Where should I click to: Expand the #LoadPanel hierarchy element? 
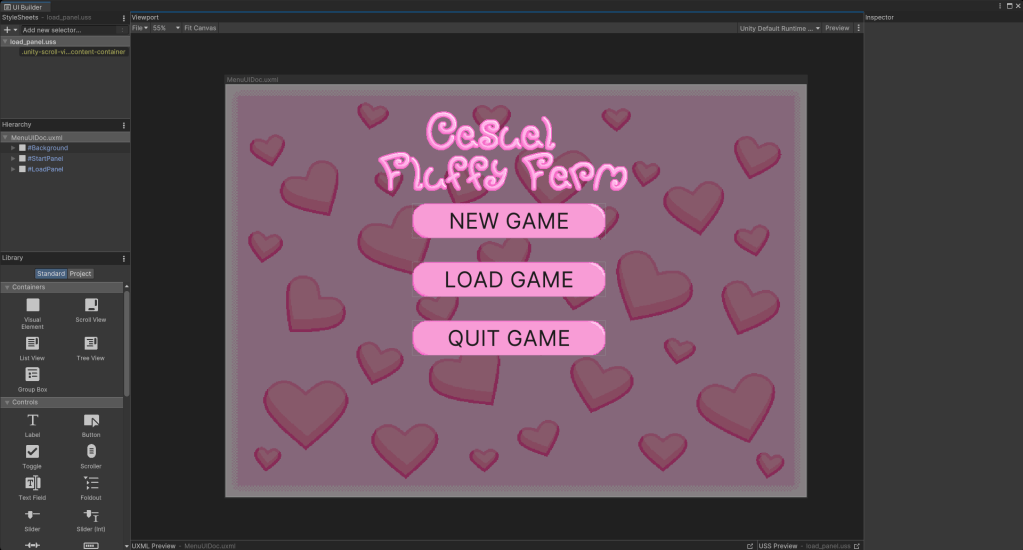pos(13,169)
